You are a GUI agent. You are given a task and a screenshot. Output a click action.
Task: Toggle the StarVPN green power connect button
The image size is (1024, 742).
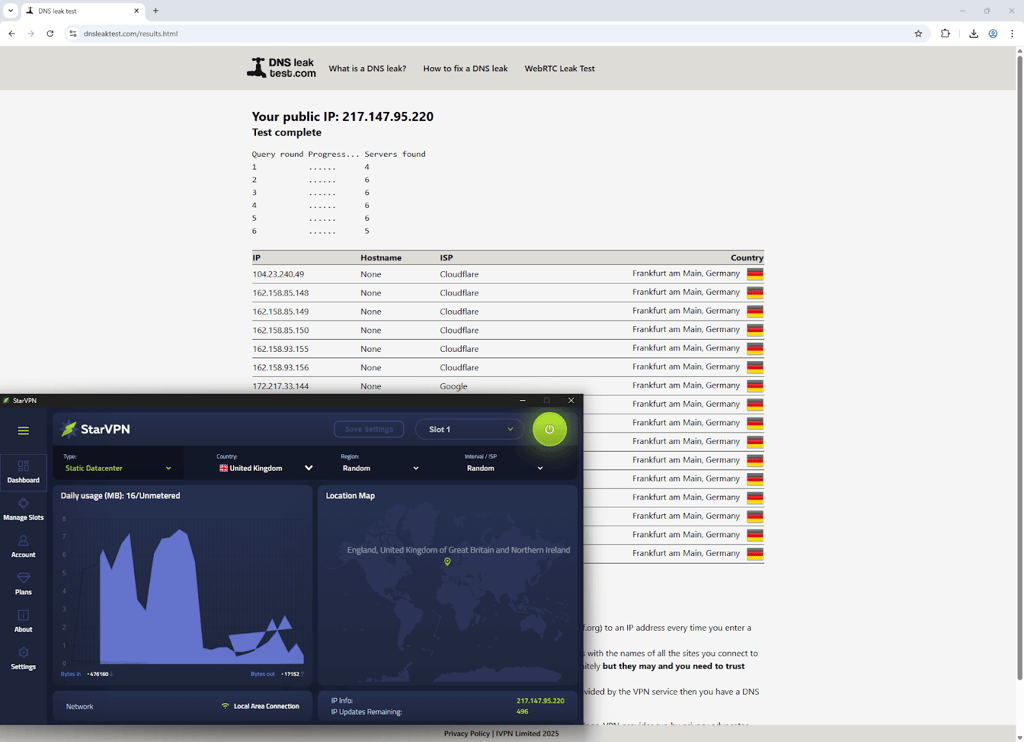click(x=549, y=429)
